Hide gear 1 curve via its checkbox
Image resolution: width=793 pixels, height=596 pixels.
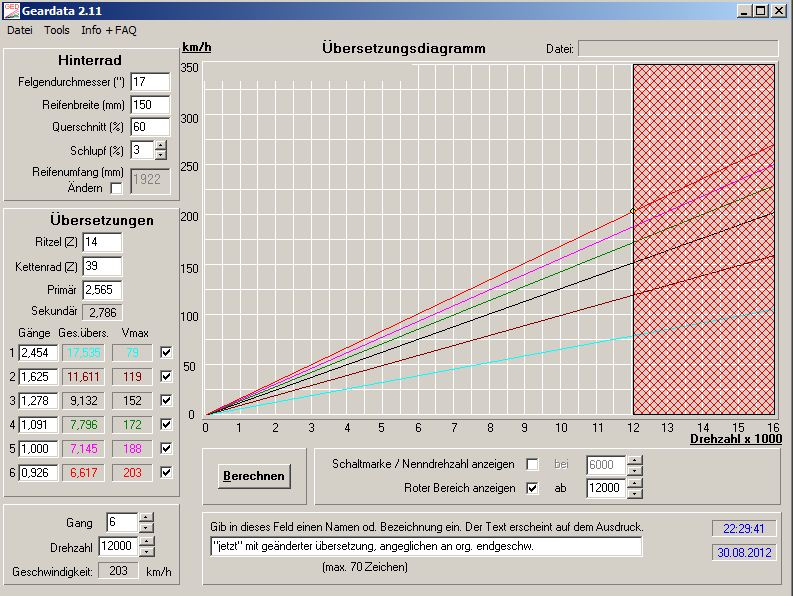[x=166, y=352]
